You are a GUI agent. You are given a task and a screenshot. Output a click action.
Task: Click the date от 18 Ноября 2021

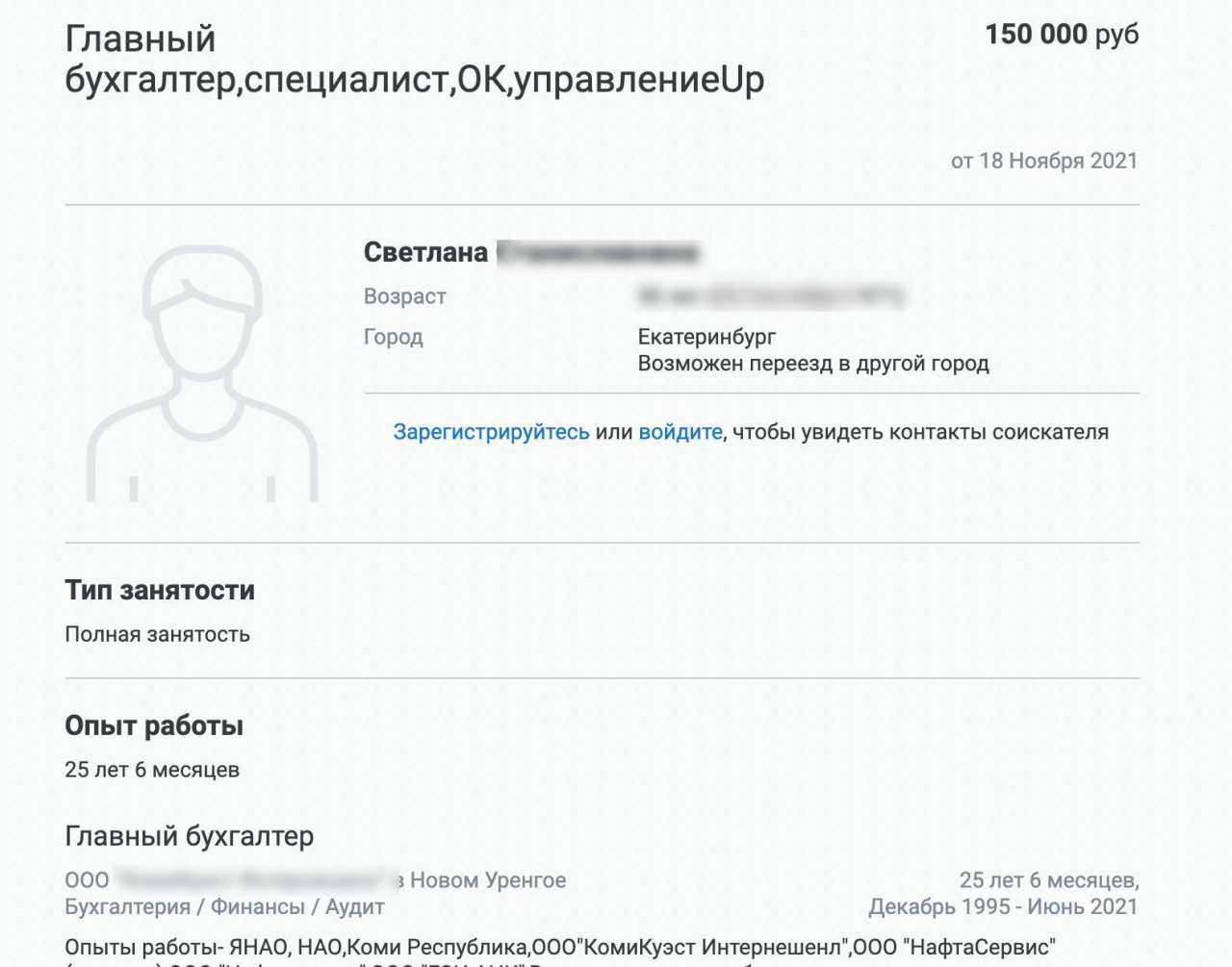pyautogui.click(x=1043, y=161)
